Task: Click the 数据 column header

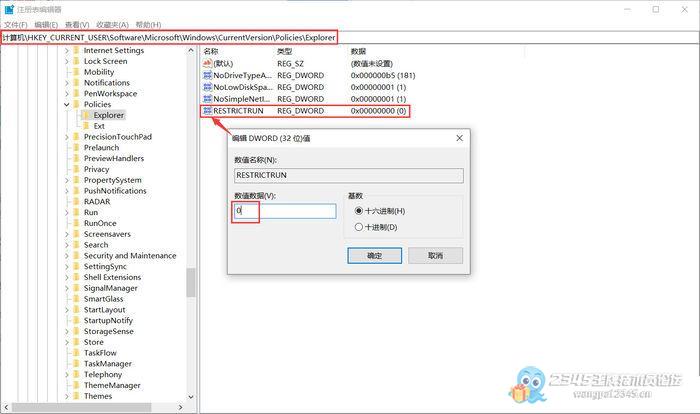Action: [358, 51]
